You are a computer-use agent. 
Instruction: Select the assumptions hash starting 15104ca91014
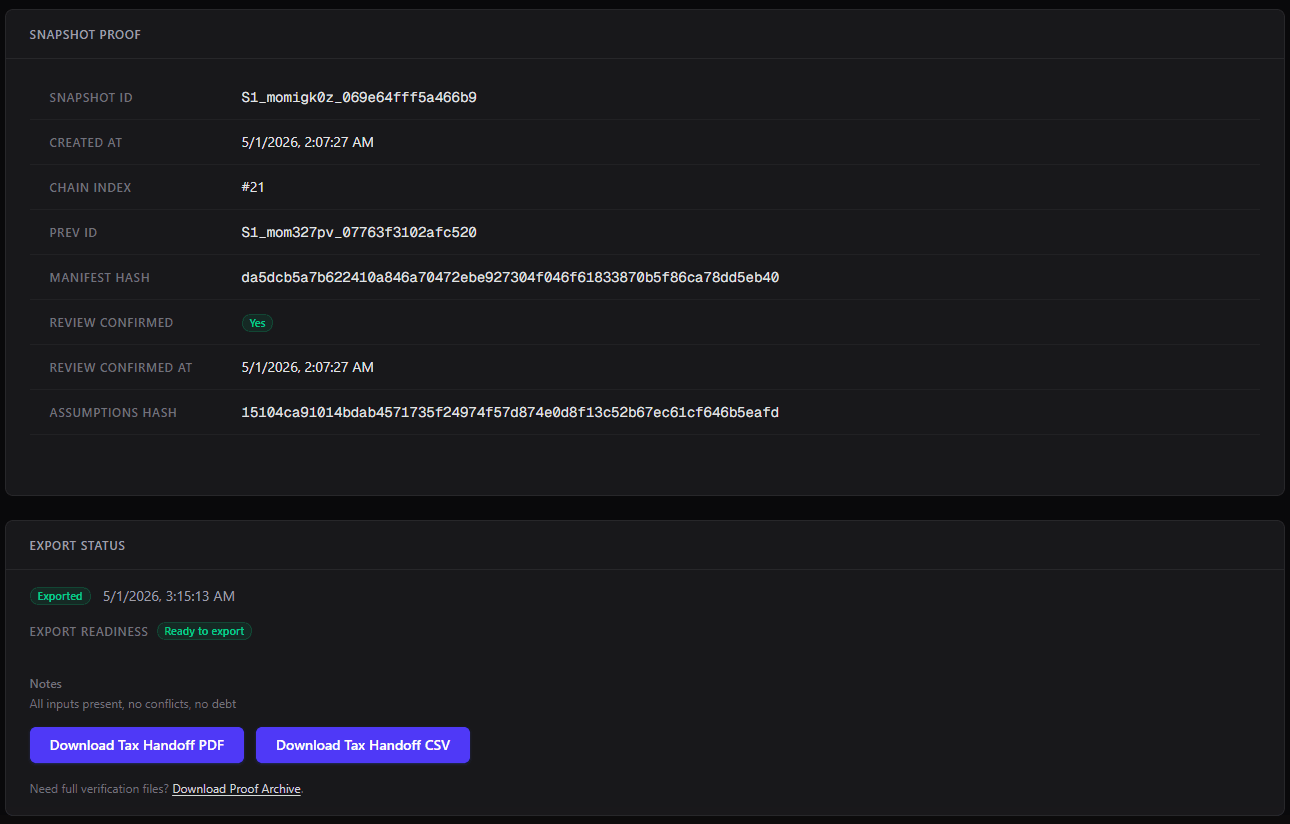click(510, 413)
